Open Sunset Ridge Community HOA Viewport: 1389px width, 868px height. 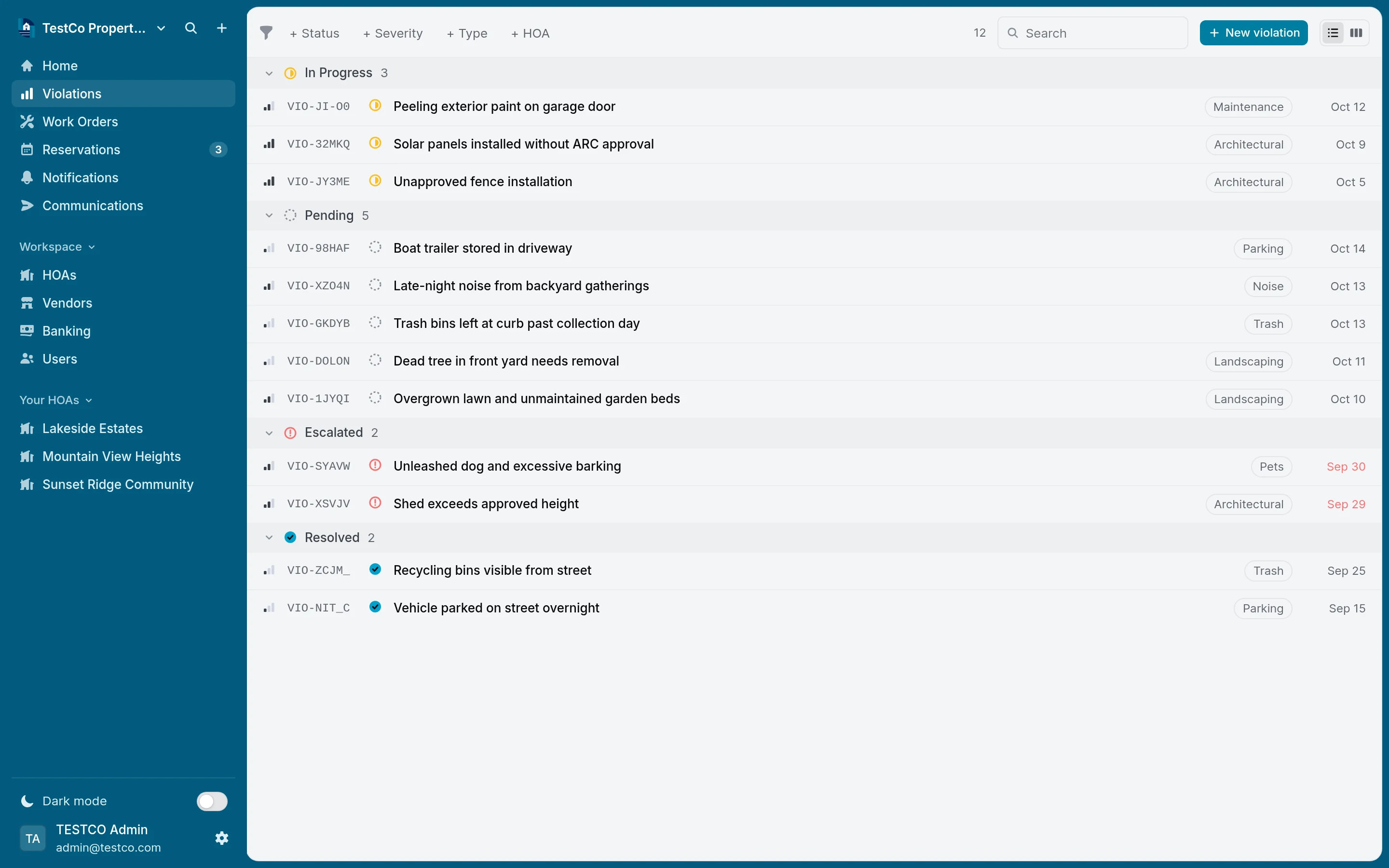click(x=123, y=485)
